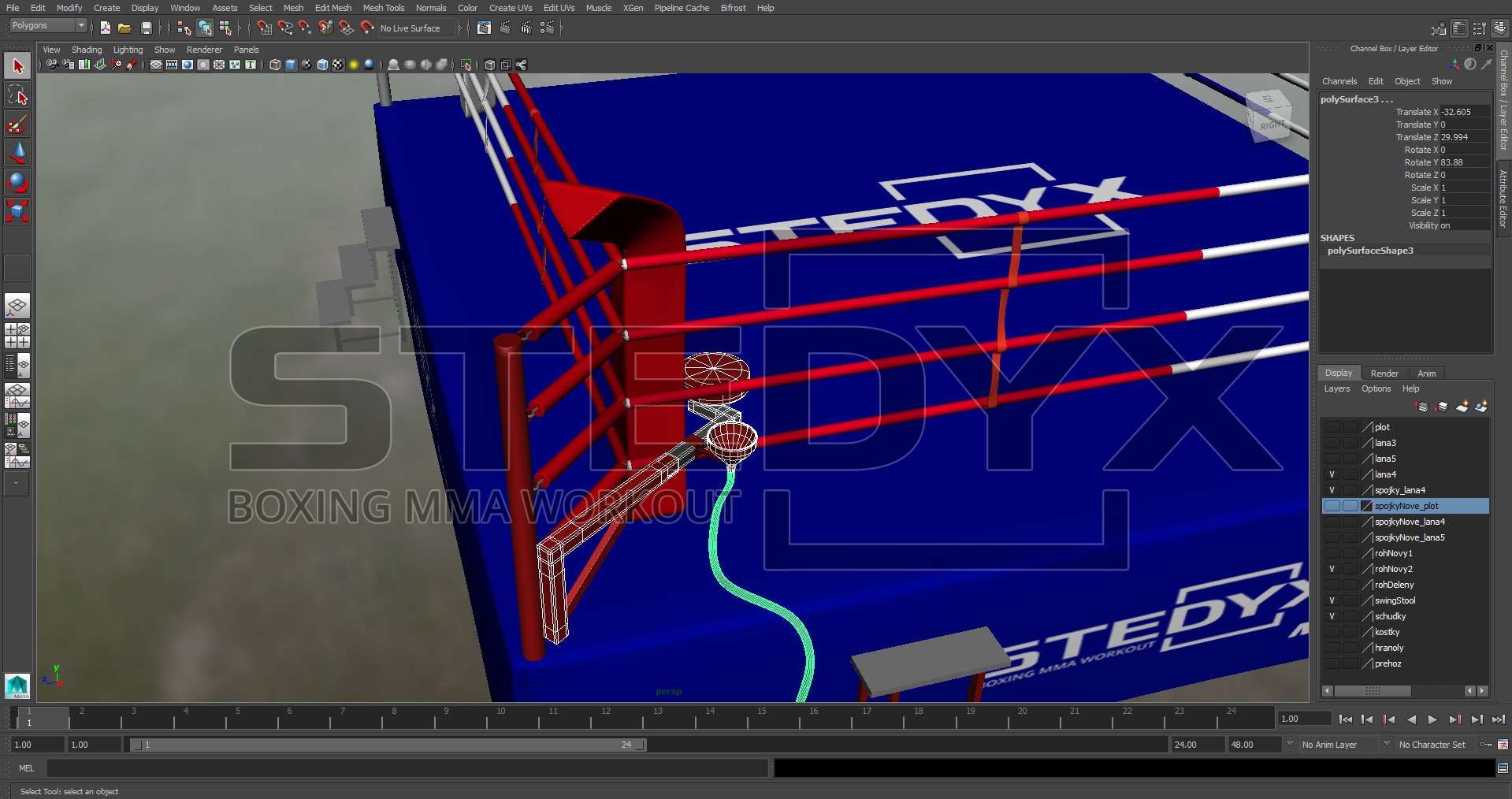
Task: Open the Edit UVs menu
Action: click(559, 8)
